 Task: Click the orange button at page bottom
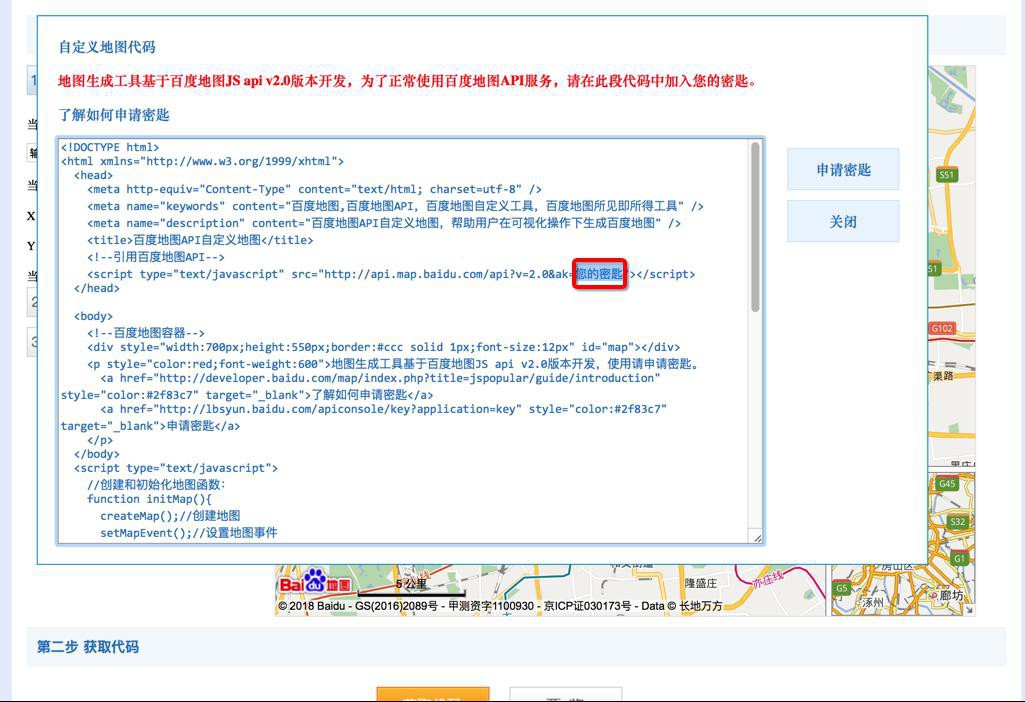point(433,694)
